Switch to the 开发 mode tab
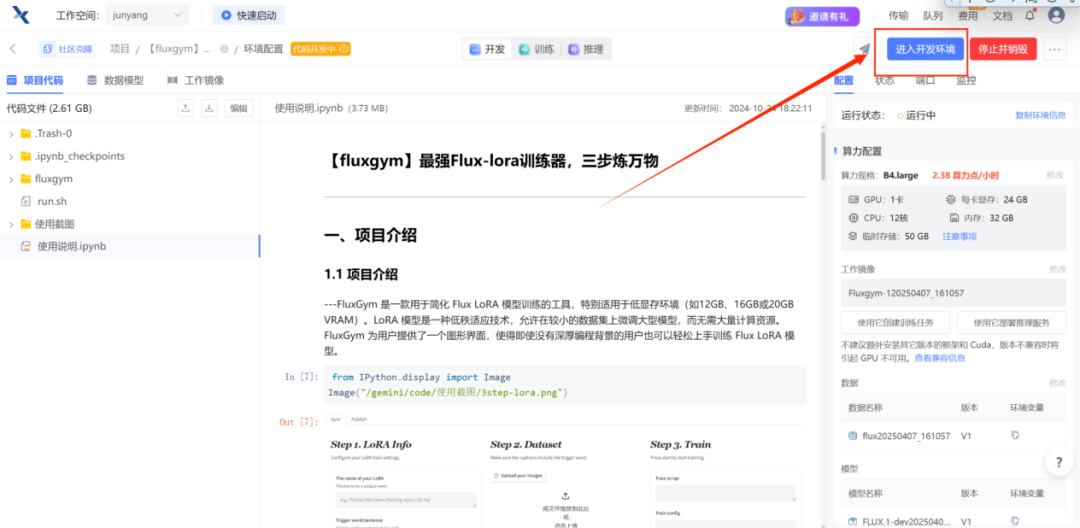The image size is (1080, 528). coord(488,49)
